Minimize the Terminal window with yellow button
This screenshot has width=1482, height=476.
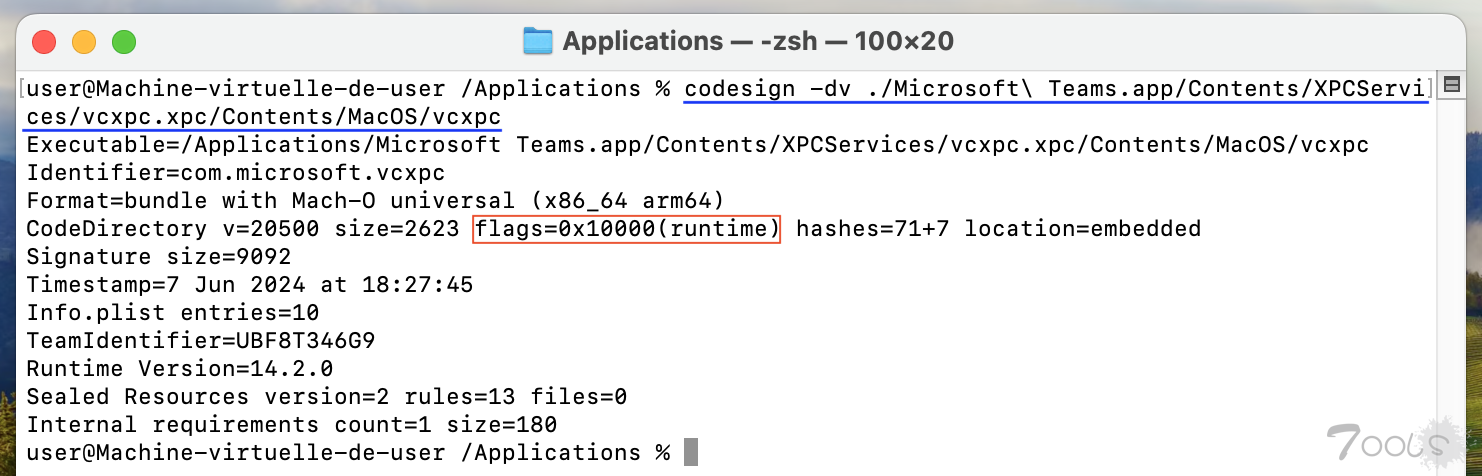tap(84, 42)
